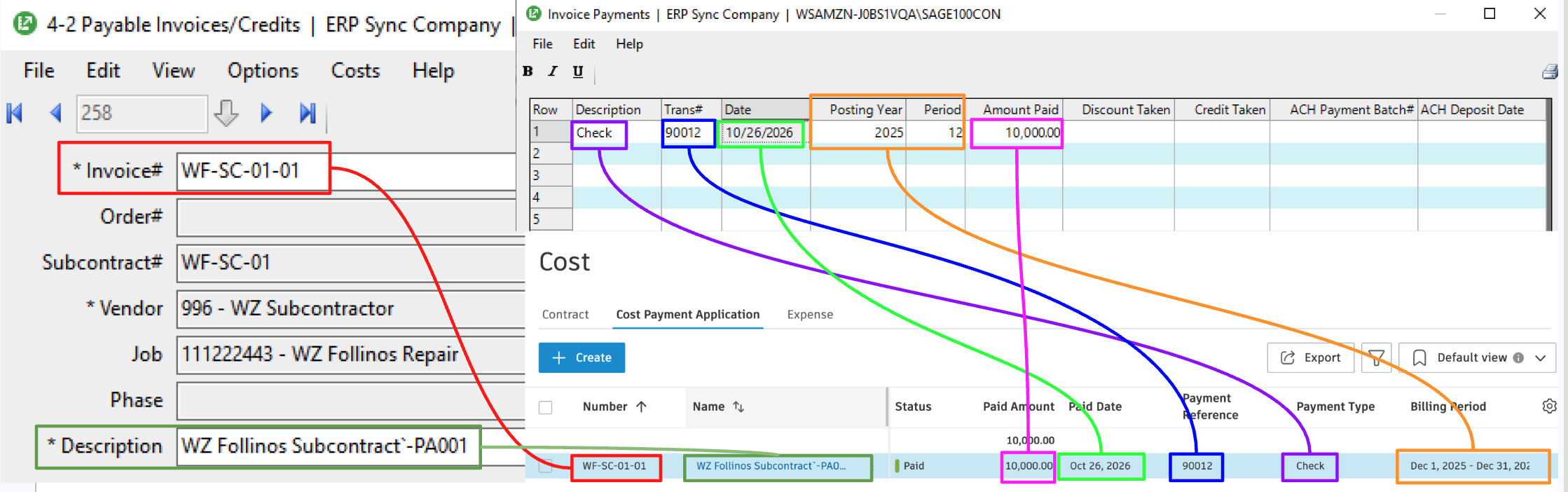Open Costs menu in Payable Invoices
The height and width of the screenshot is (492, 1568).
click(x=355, y=71)
